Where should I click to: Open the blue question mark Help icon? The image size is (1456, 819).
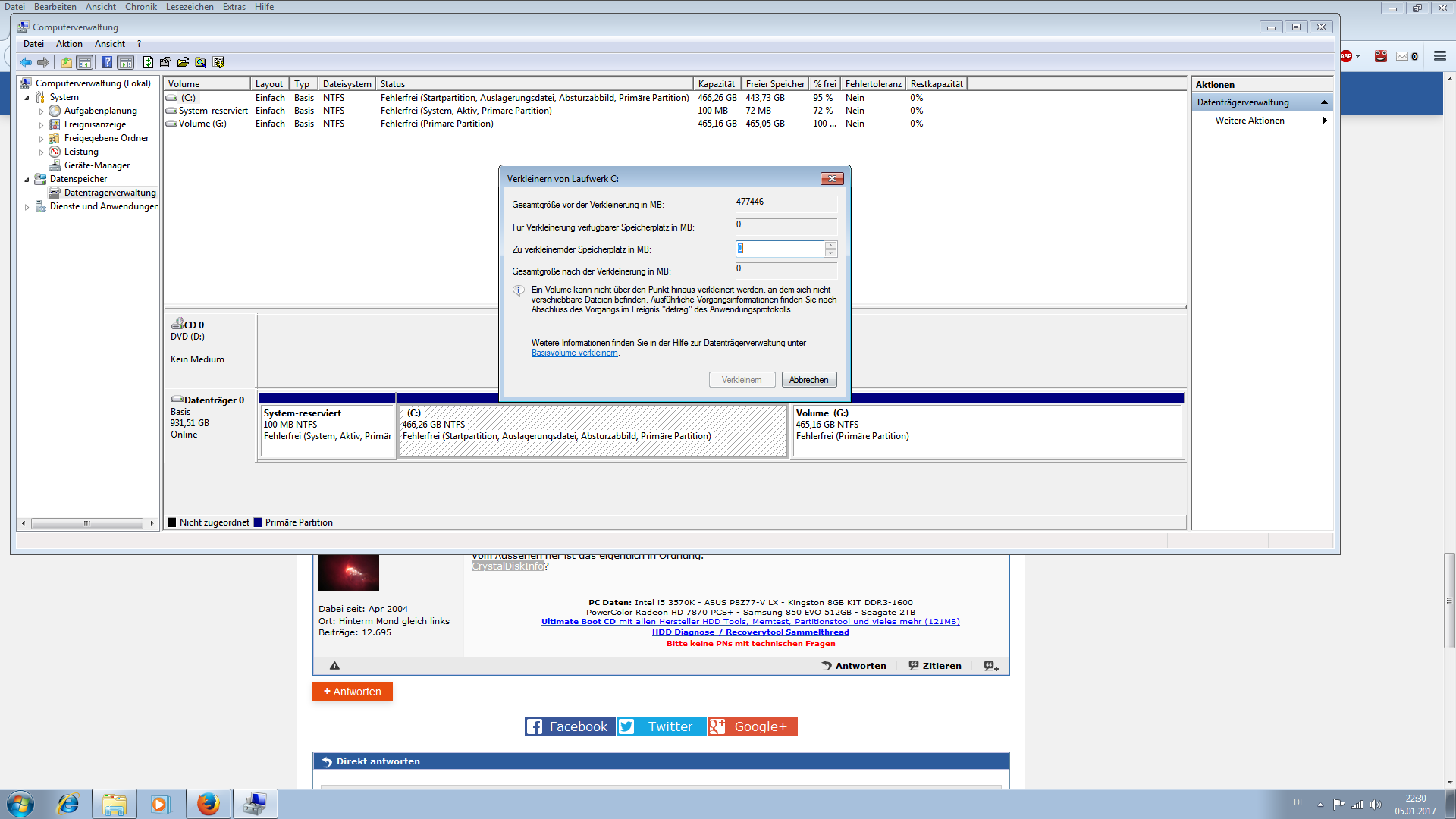(x=107, y=62)
